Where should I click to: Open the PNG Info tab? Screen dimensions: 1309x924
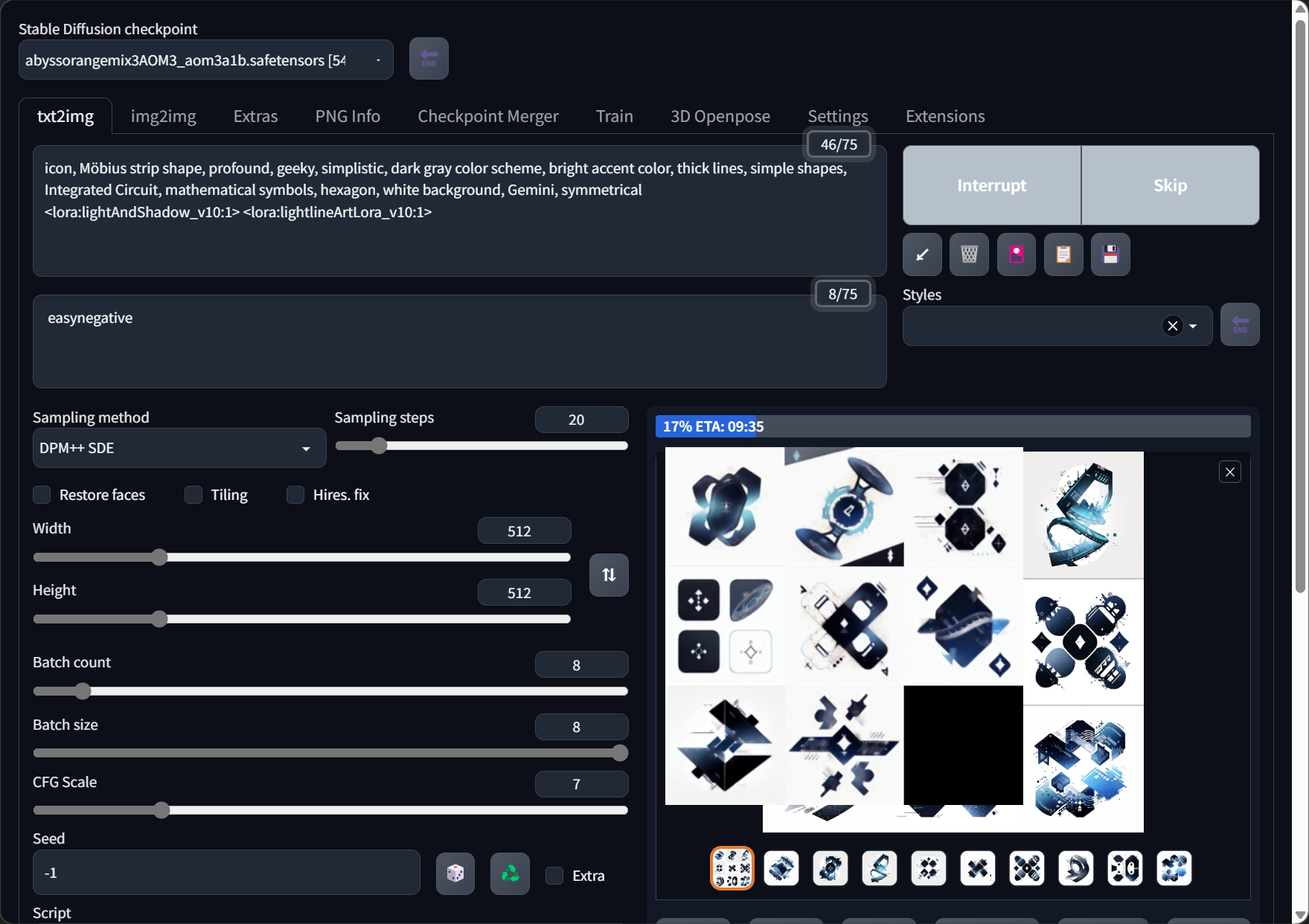pos(347,115)
